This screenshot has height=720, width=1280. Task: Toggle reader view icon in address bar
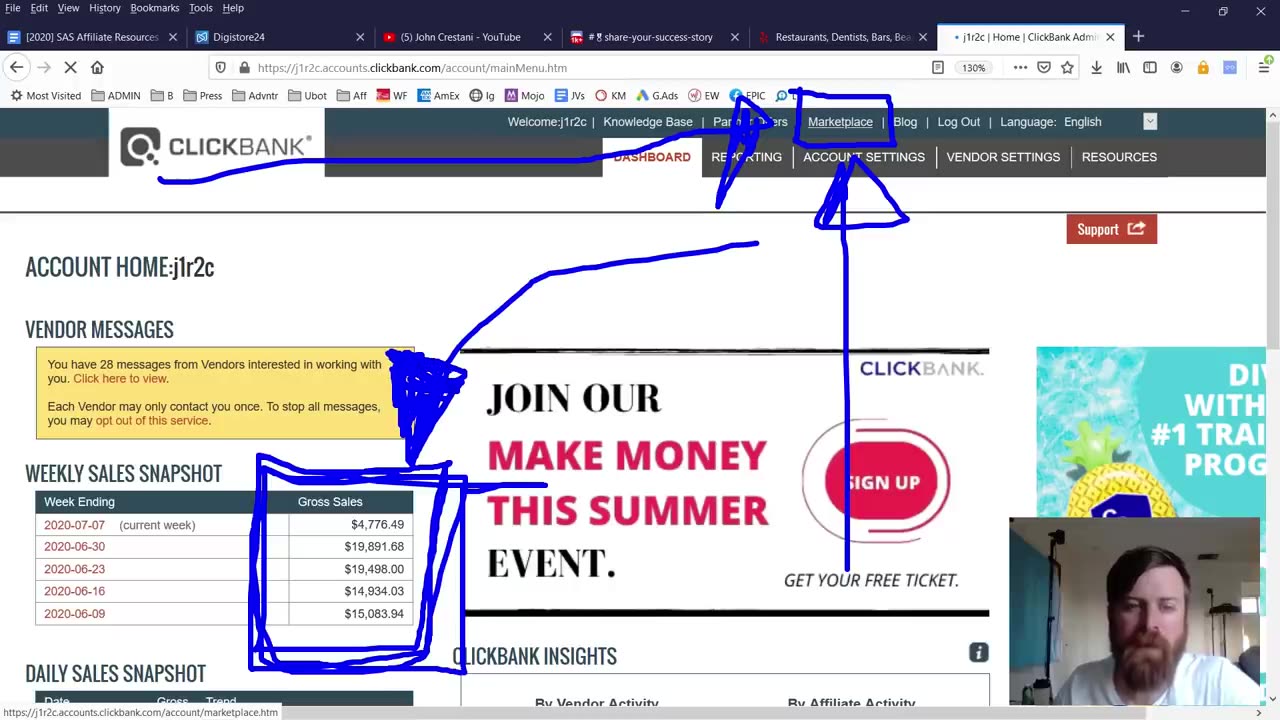click(938, 67)
